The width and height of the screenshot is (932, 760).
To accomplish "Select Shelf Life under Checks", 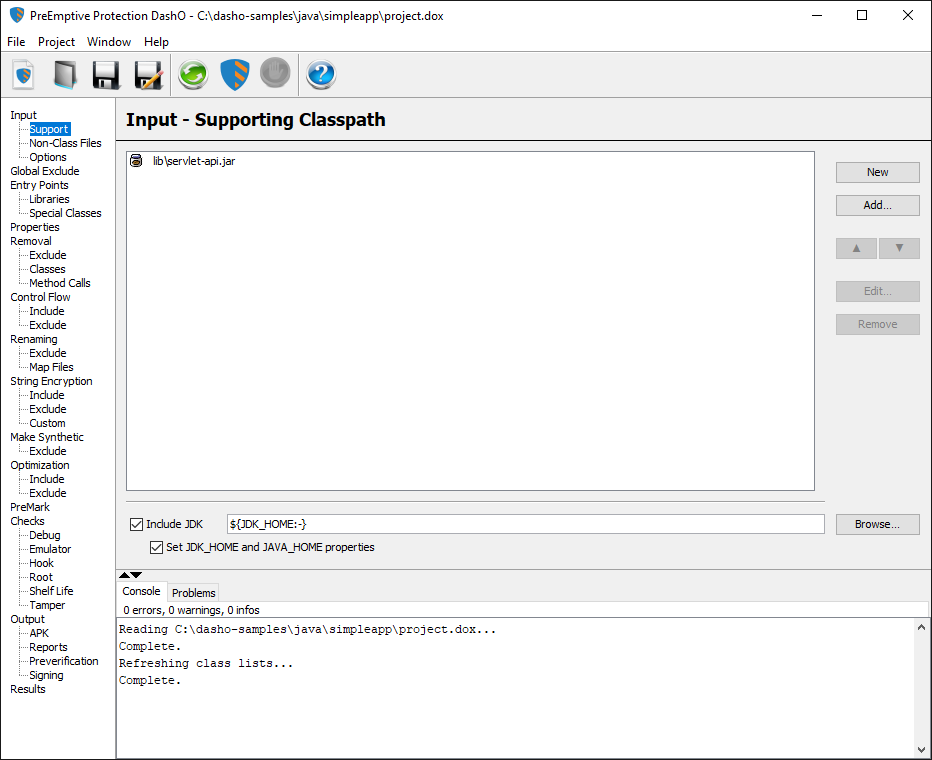I will coord(52,591).
